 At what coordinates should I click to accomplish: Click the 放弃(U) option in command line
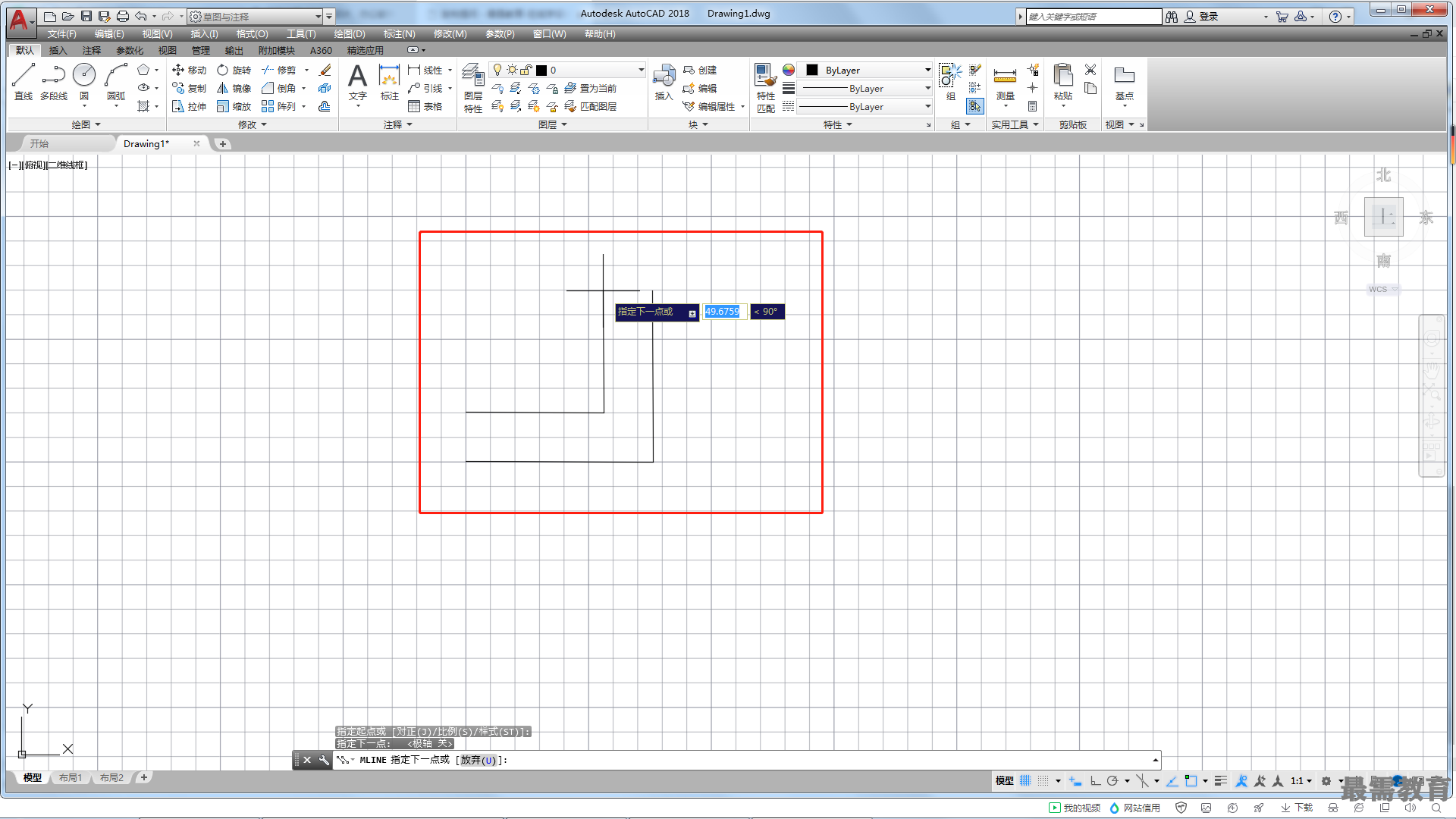(479, 760)
